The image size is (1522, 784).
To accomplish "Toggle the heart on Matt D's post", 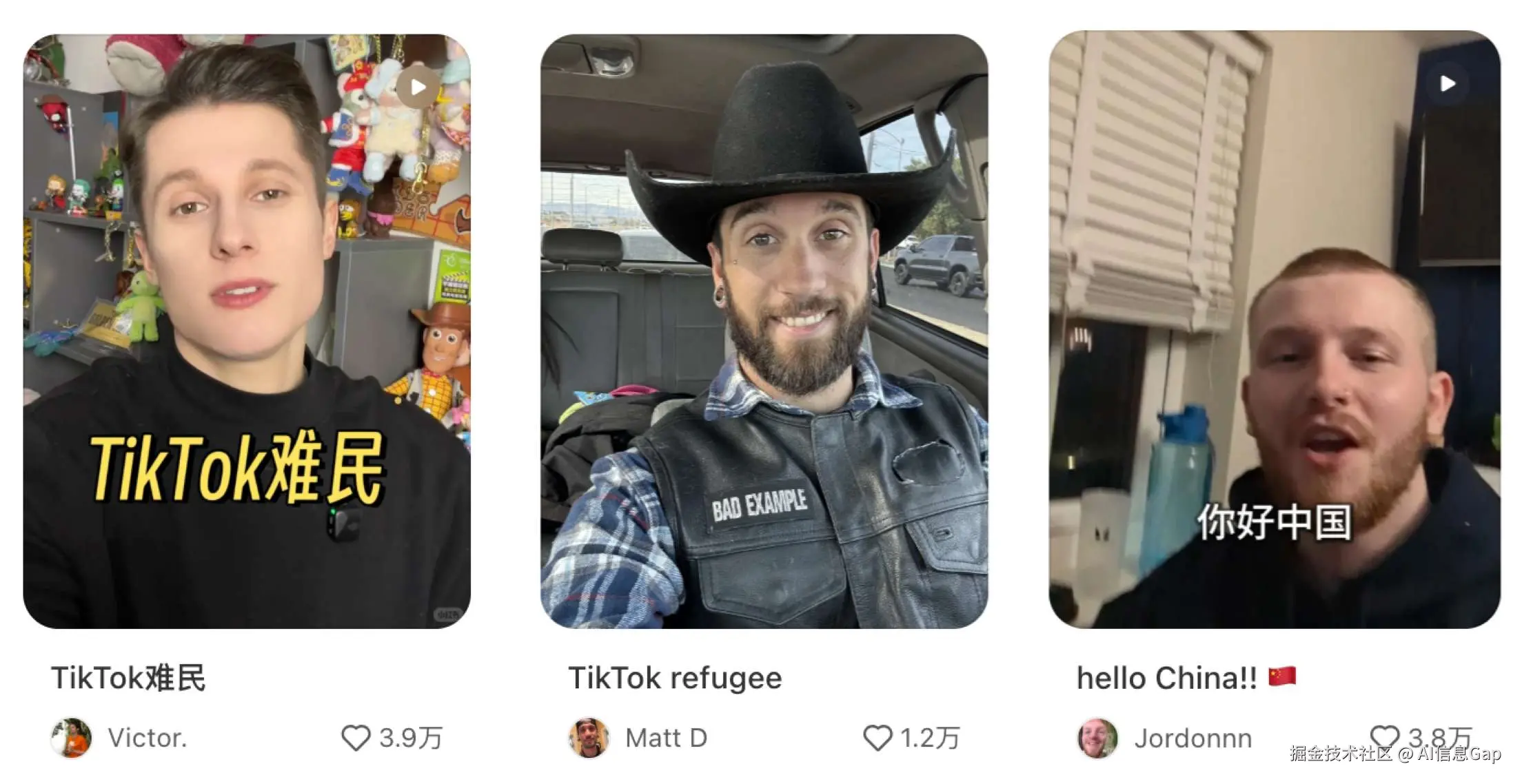I will (x=877, y=738).
